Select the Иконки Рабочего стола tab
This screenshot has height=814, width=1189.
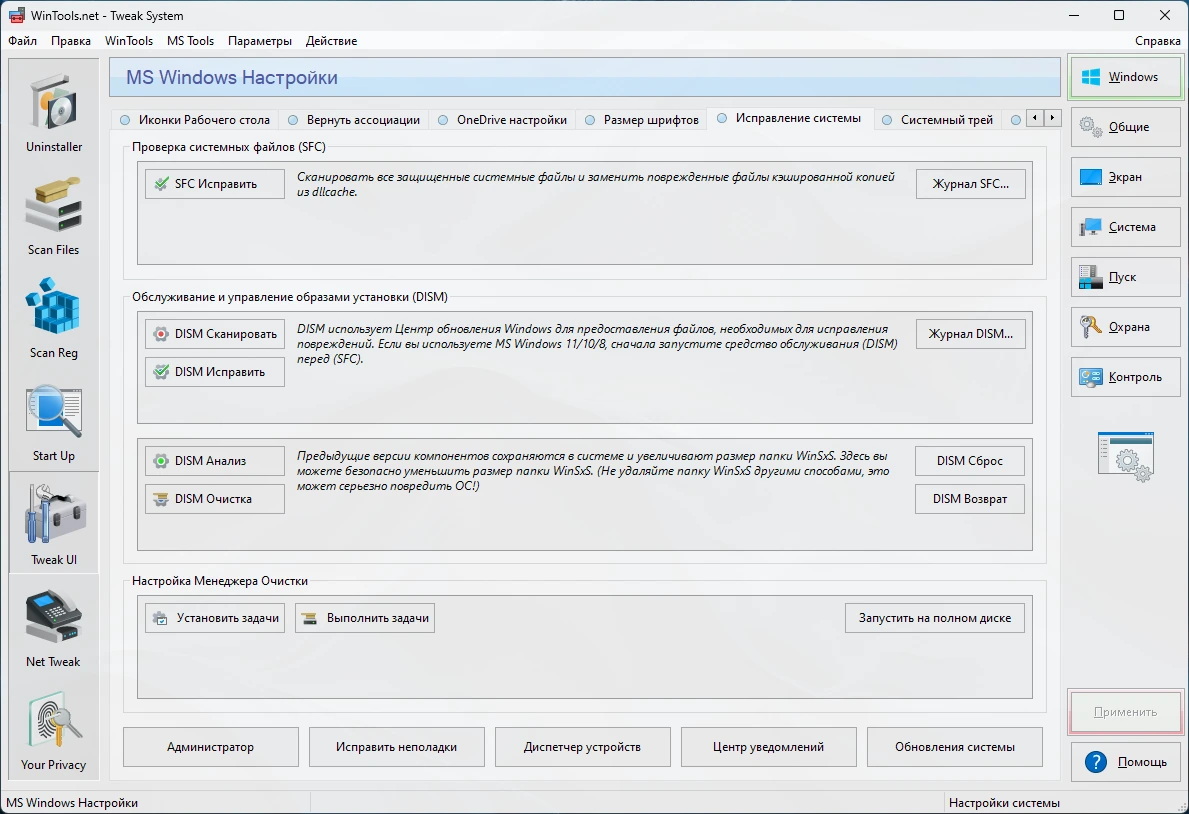pos(196,120)
